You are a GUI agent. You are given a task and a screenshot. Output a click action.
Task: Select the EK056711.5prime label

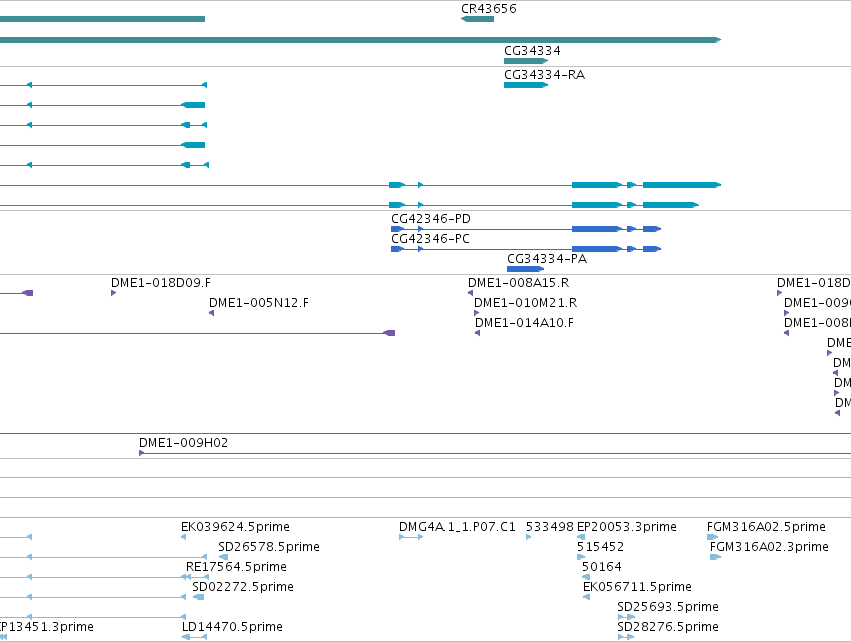tap(637, 587)
